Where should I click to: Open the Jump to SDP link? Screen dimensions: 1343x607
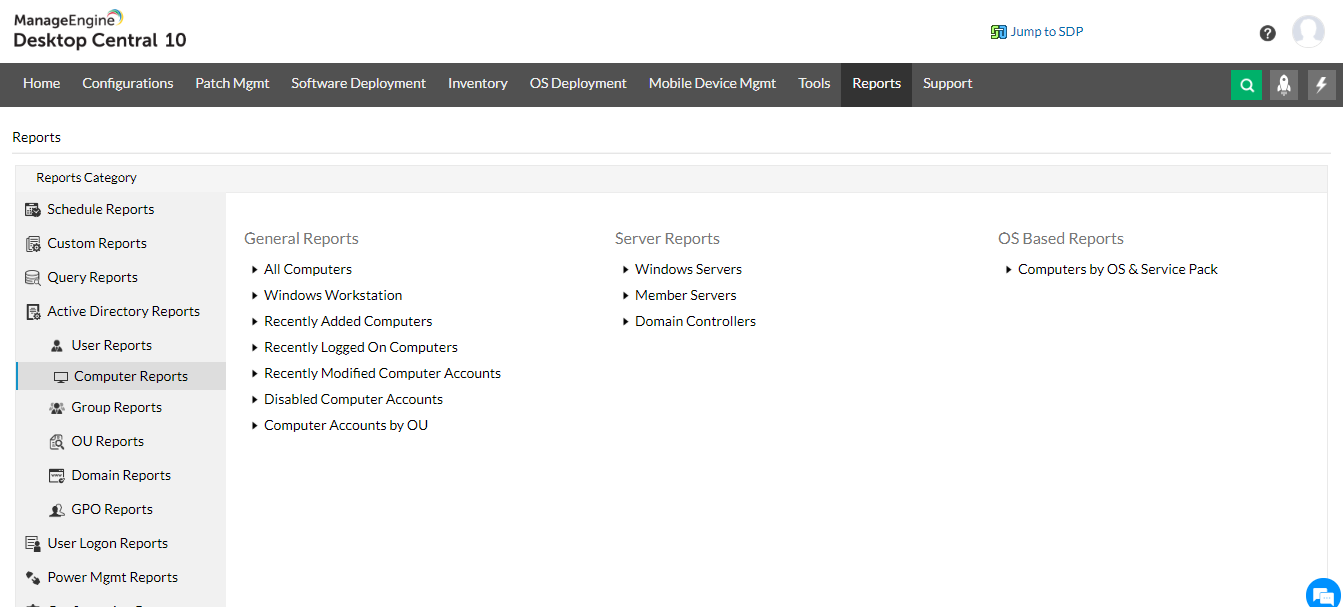(1047, 32)
